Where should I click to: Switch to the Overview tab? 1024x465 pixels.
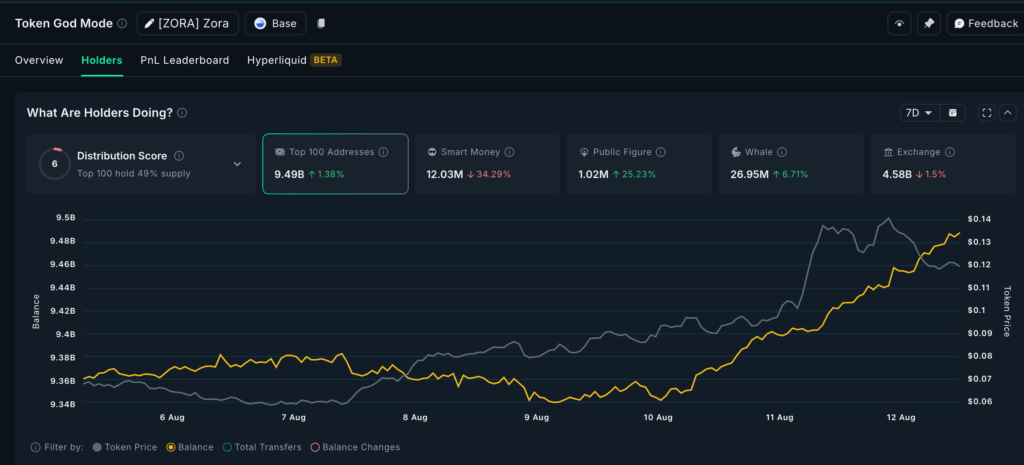[39, 60]
